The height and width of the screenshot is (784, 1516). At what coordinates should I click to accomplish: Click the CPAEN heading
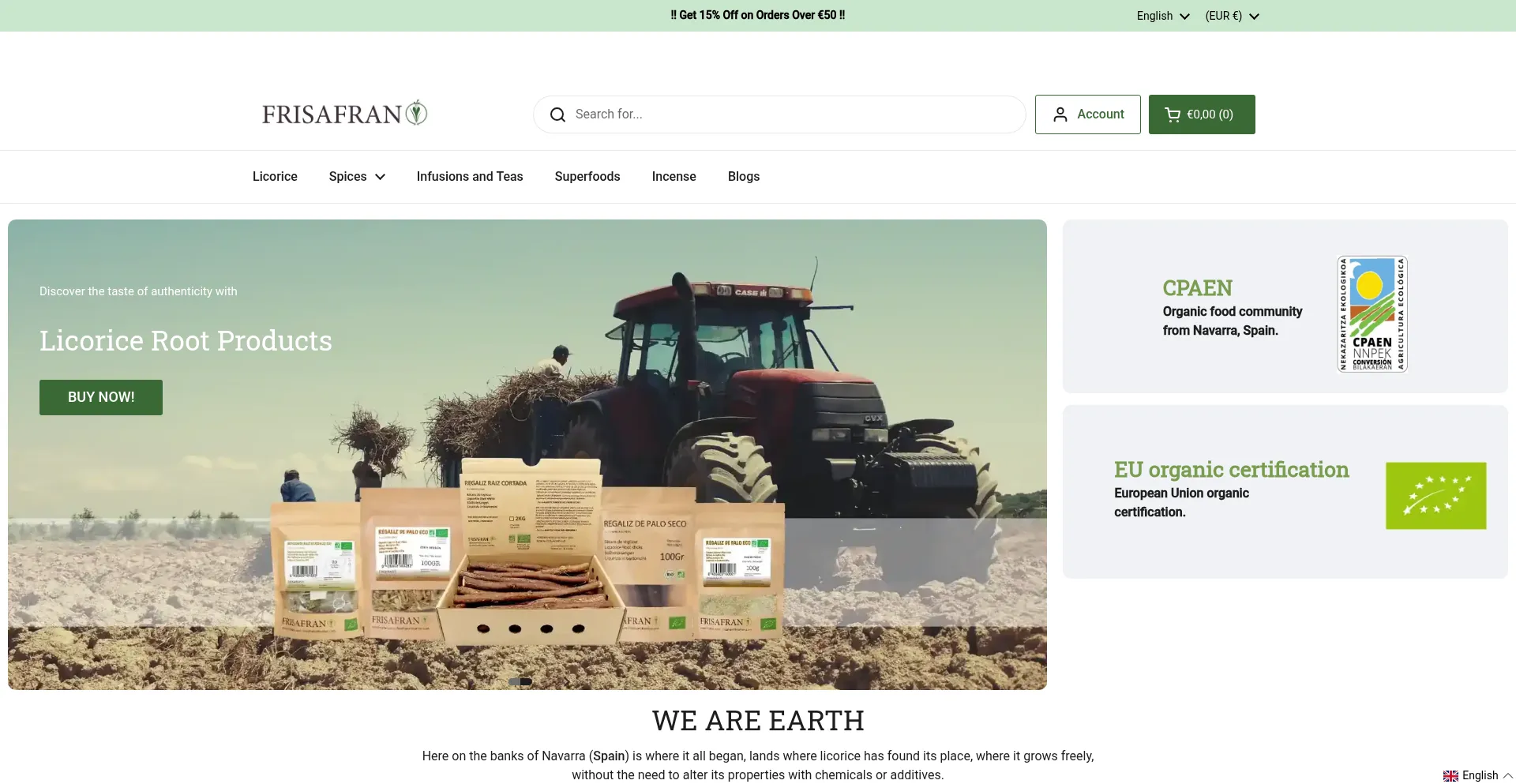click(1197, 288)
